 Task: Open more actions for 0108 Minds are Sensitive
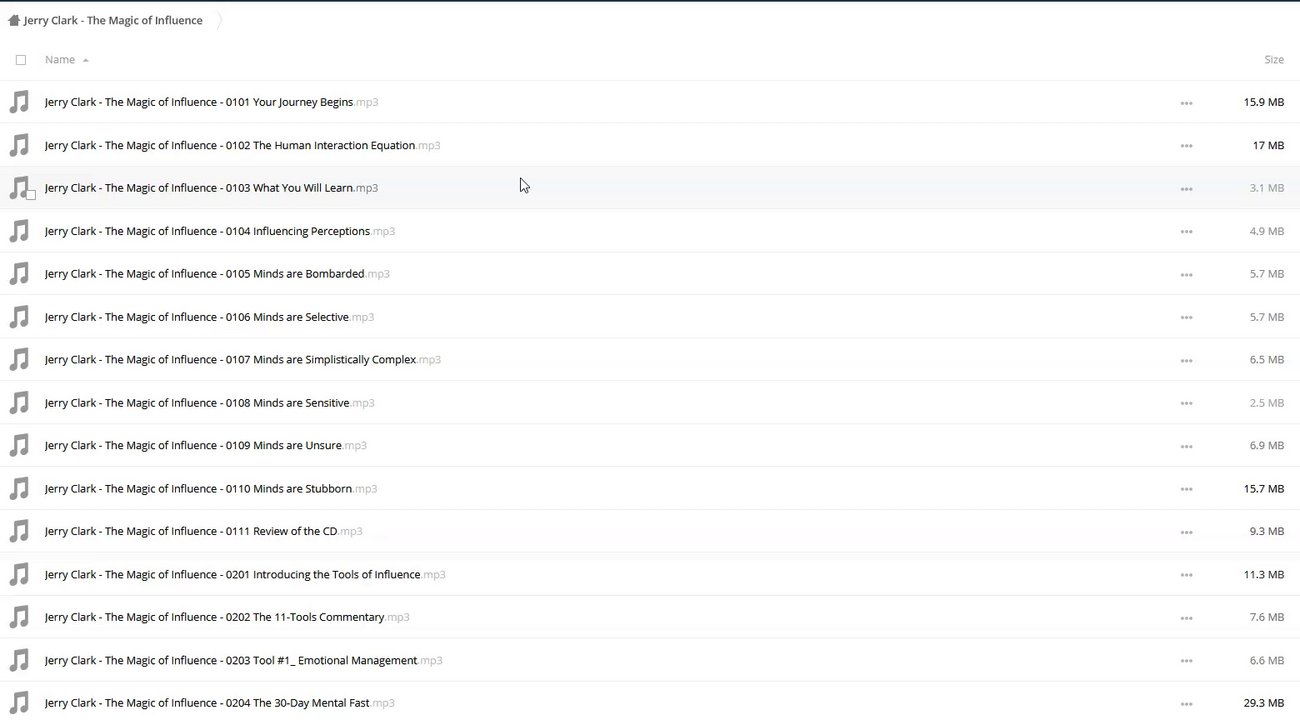tap(1186, 404)
